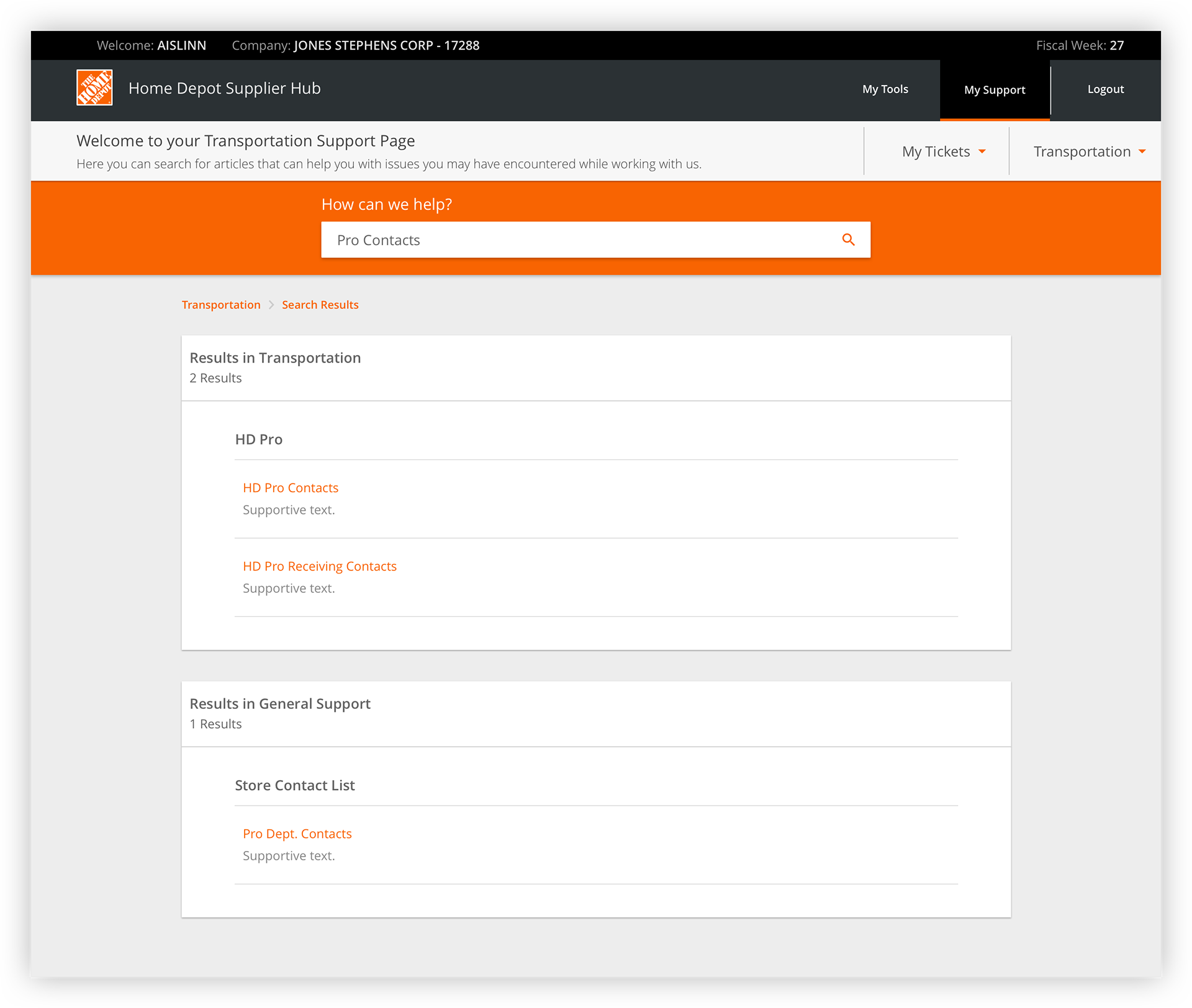Open HD Pro Receiving Contacts article
Screen dimensions: 1192x1008
coord(320,566)
